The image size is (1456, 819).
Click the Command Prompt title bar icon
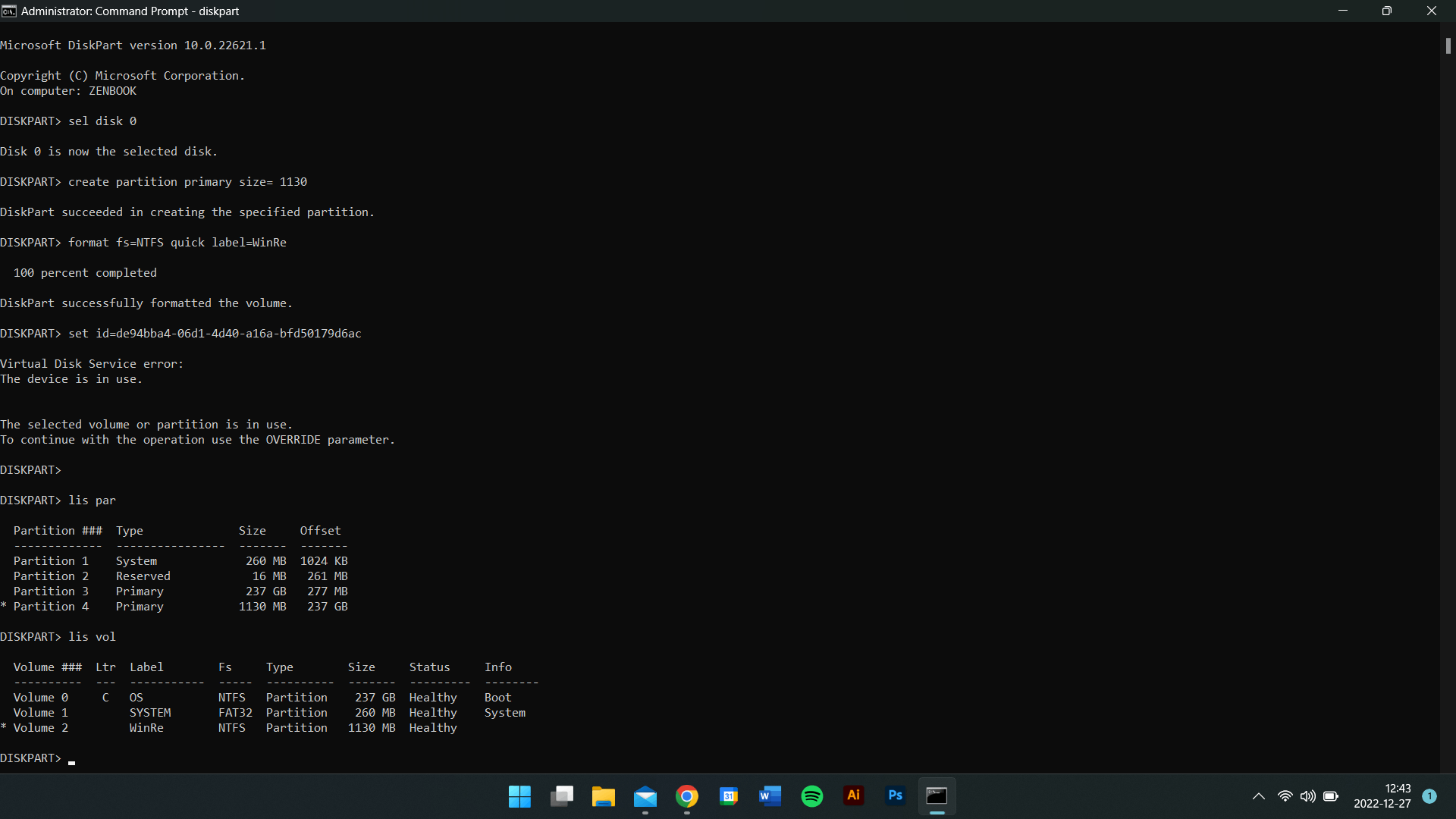click(9, 11)
